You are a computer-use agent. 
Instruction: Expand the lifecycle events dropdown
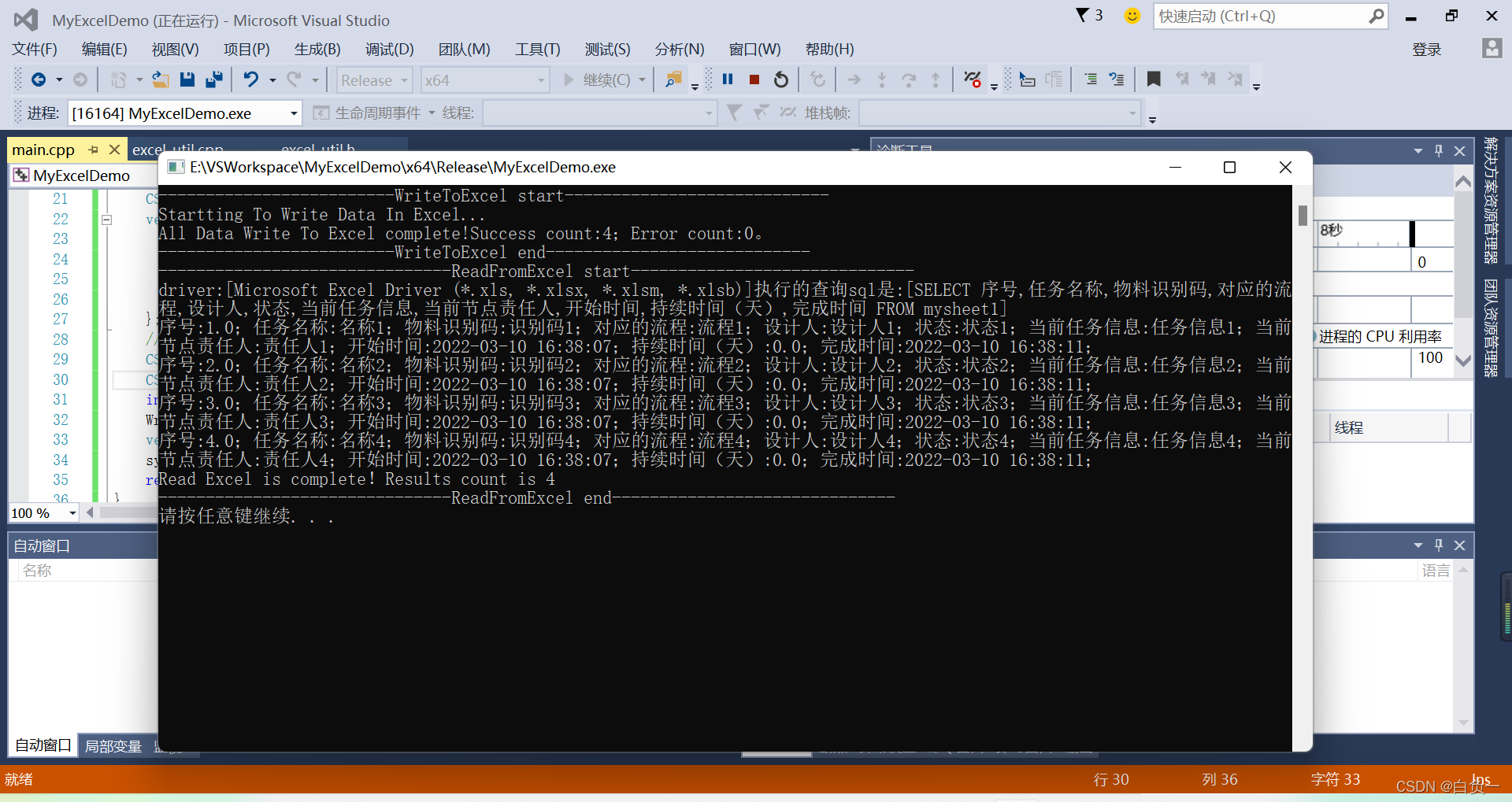[432, 113]
